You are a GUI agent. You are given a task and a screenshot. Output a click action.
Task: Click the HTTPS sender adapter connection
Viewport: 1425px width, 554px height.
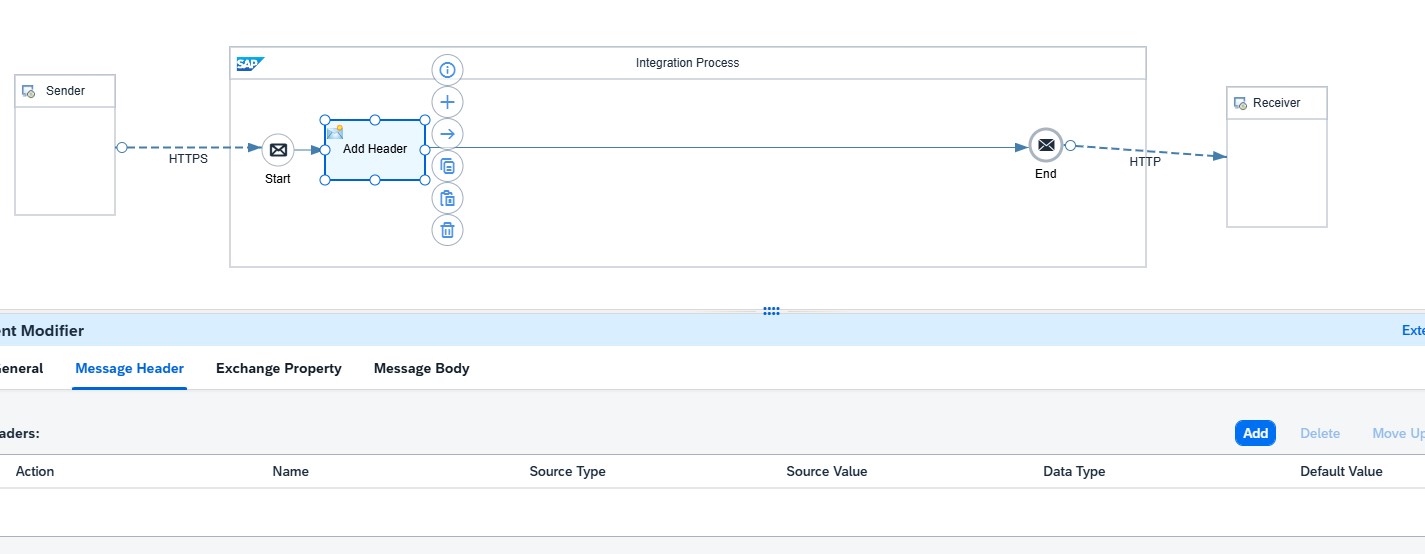click(x=189, y=148)
